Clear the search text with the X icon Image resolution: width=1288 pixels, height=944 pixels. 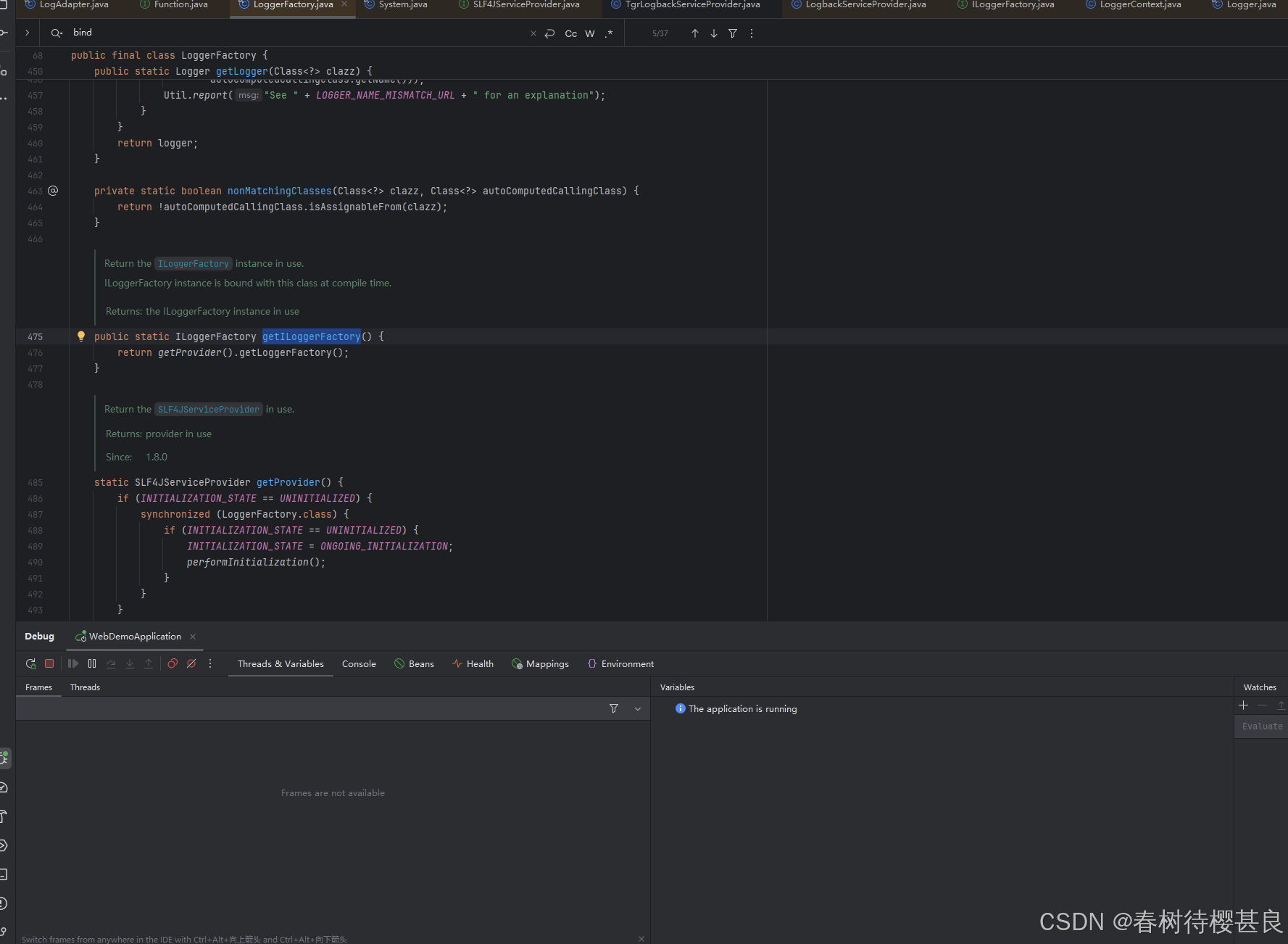point(533,33)
